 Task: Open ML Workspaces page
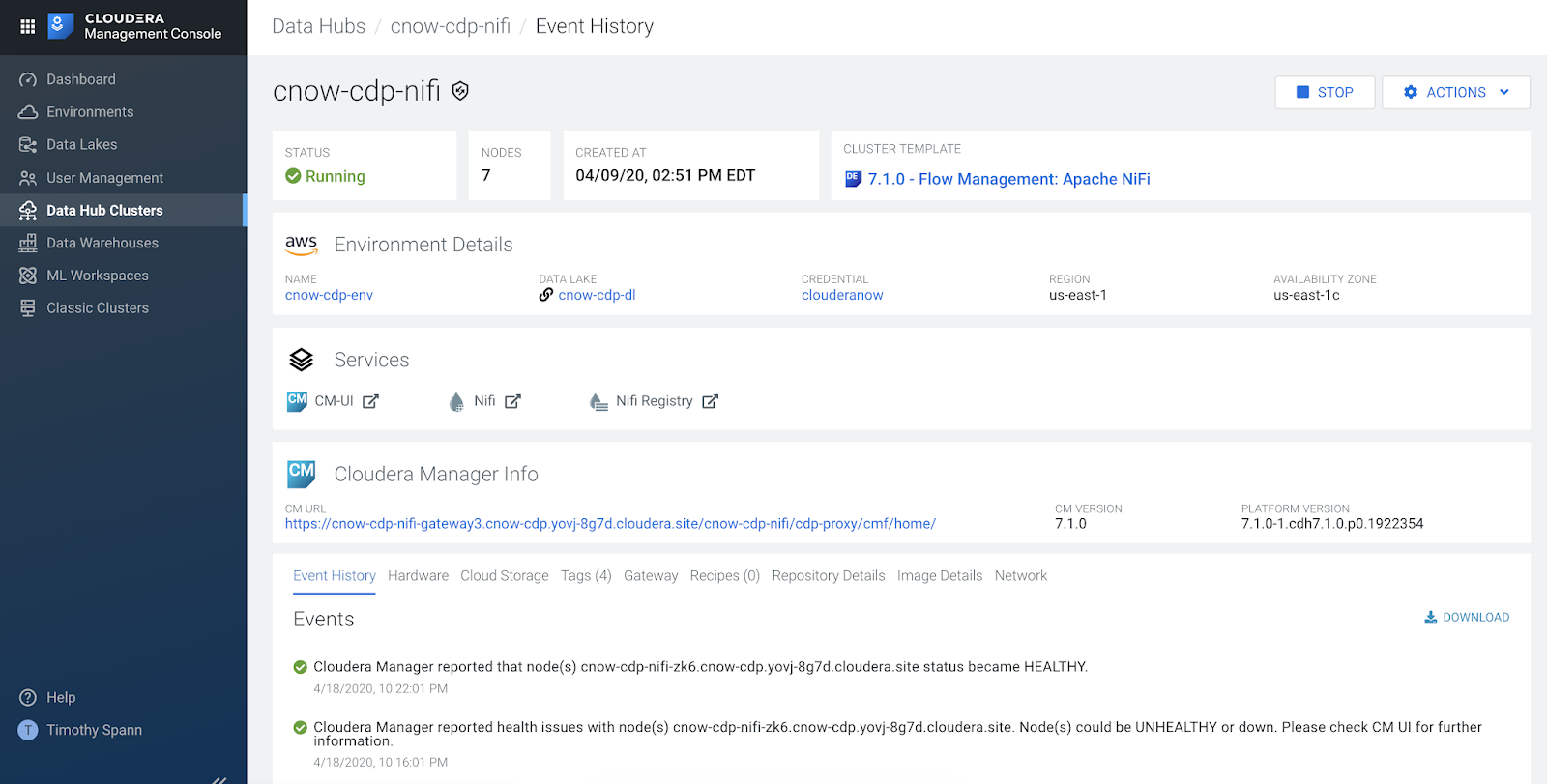tap(98, 276)
